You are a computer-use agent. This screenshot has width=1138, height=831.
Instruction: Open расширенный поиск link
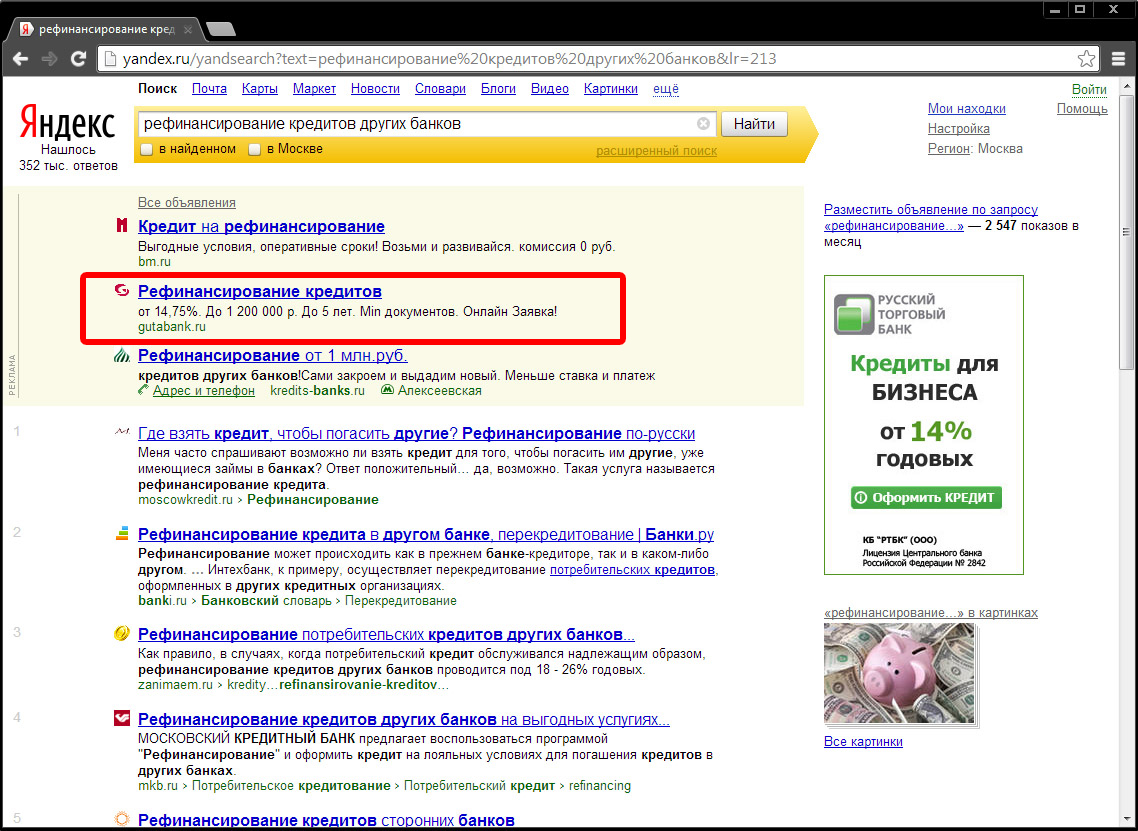656,151
